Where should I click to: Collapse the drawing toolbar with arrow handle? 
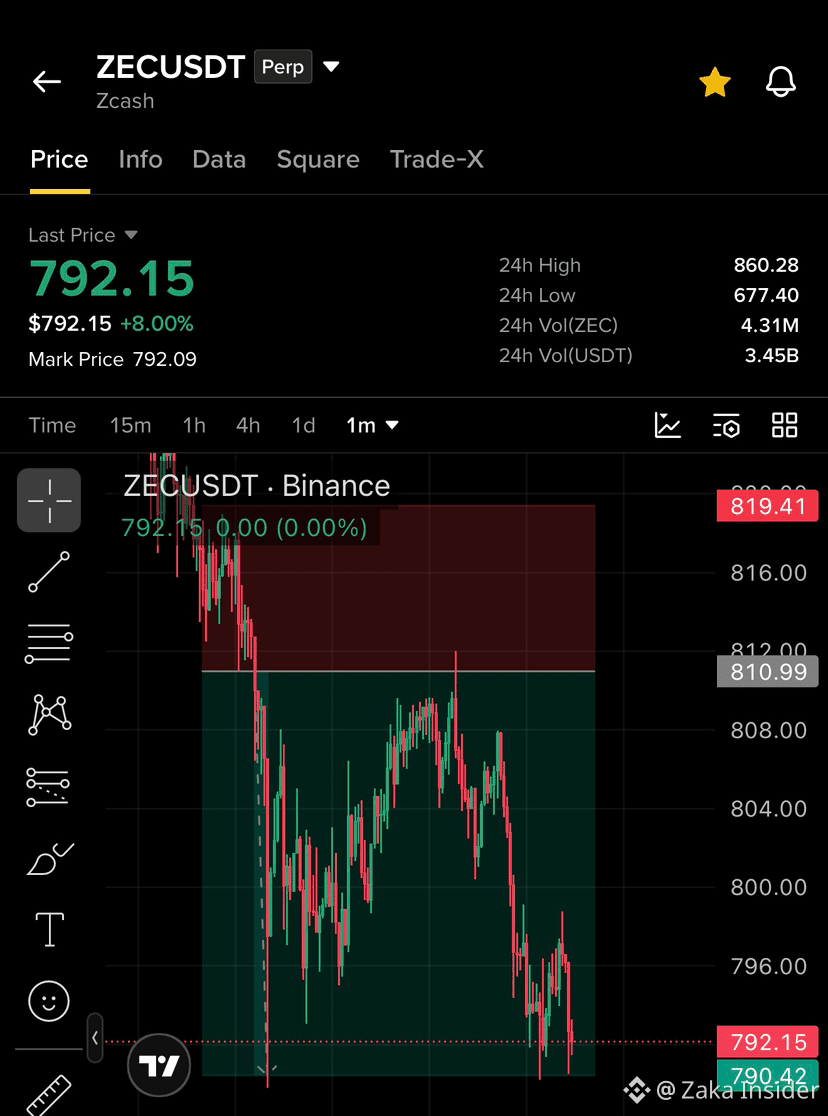pyautogui.click(x=95, y=1038)
